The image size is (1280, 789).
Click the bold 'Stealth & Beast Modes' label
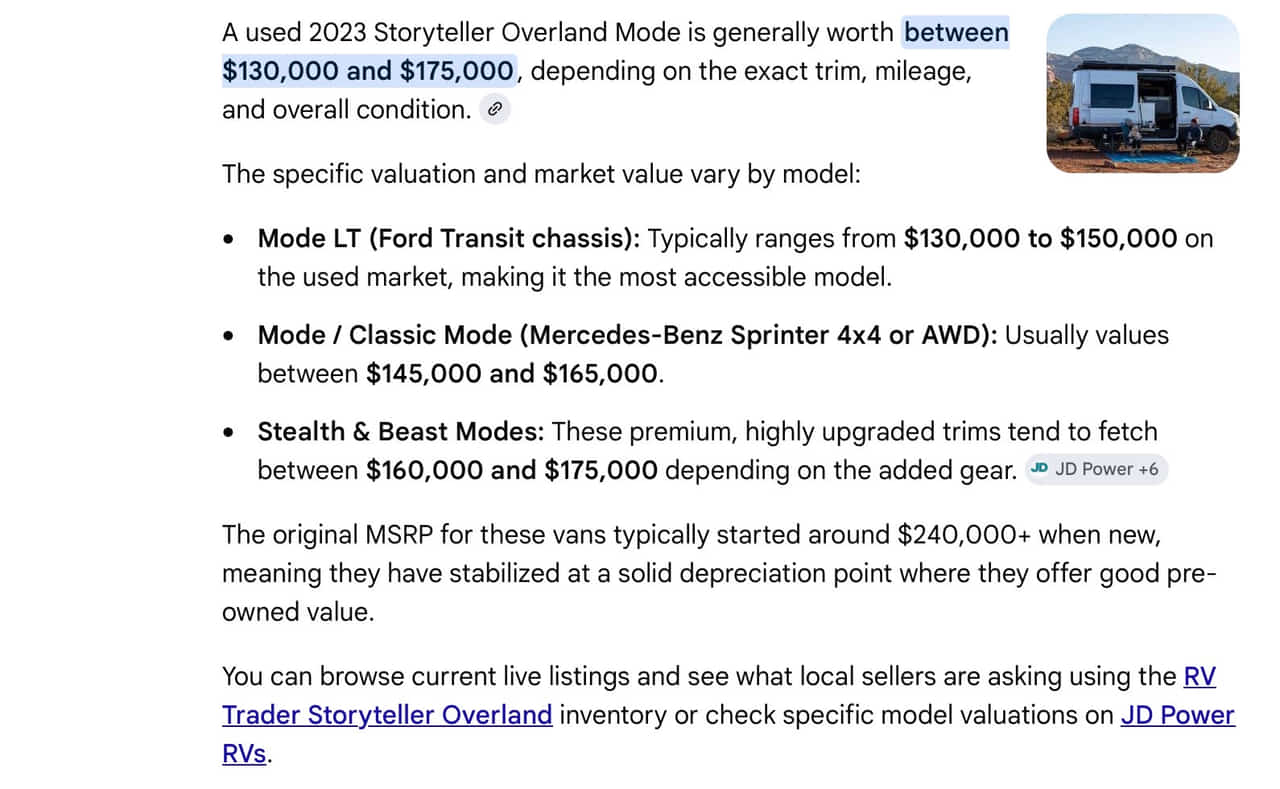pyautogui.click(x=401, y=432)
